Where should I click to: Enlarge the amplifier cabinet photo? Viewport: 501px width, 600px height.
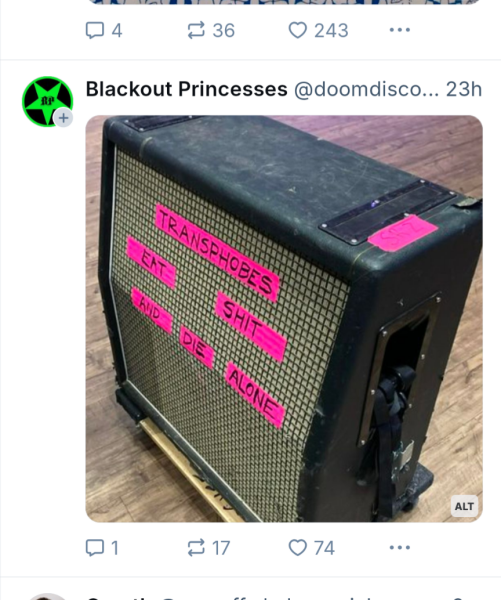[284, 318]
